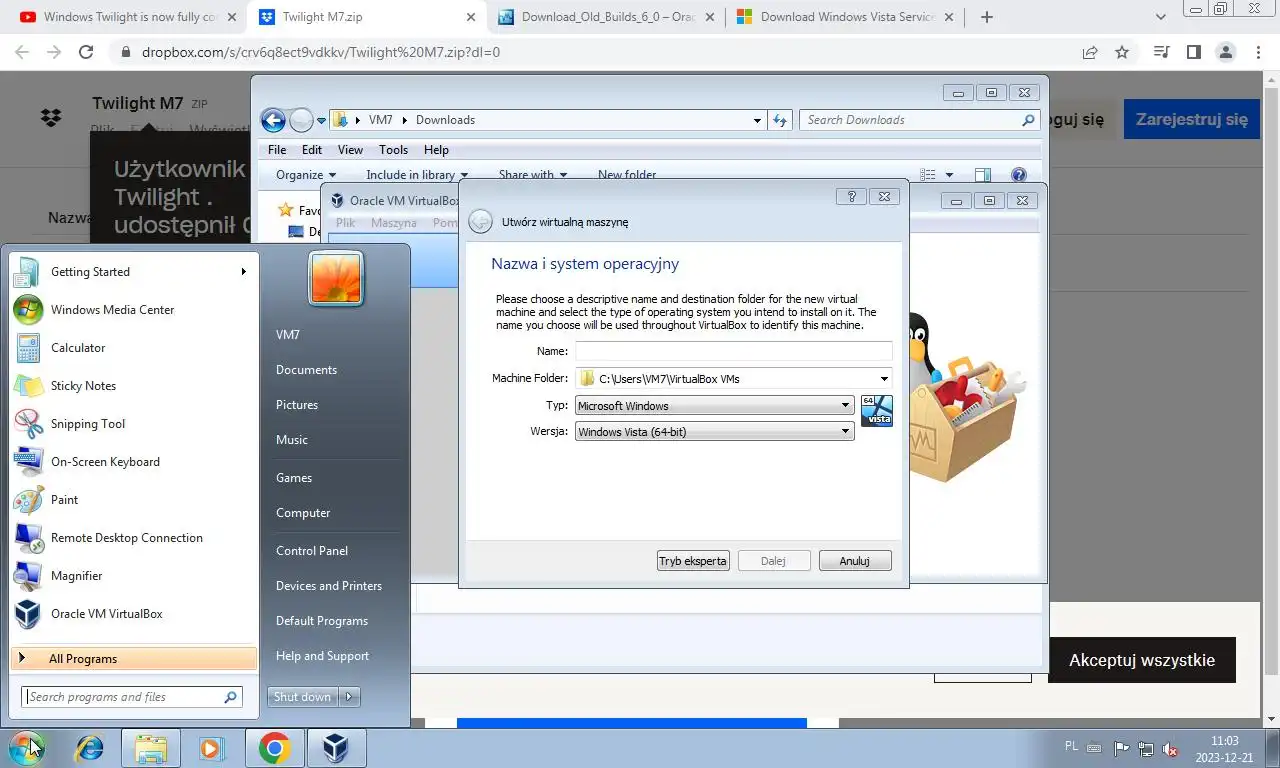Open the Share with dropdown
1280x768 pixels.
532,175
